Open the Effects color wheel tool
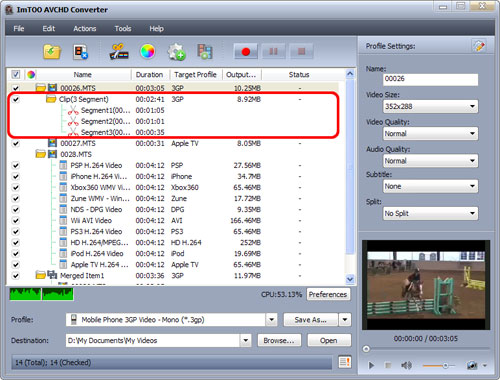This screenshot has width=500, height=380. point(148,52)
